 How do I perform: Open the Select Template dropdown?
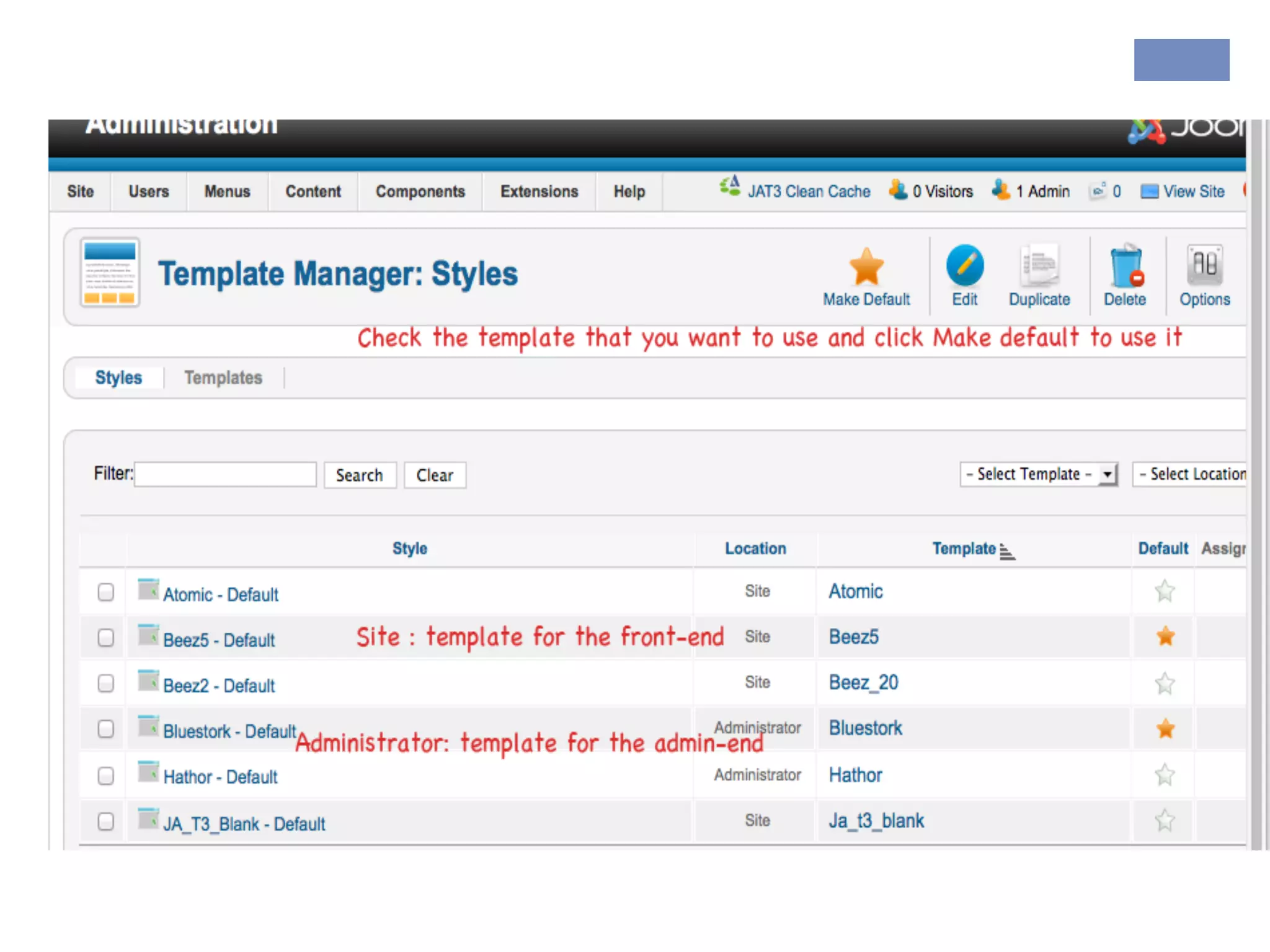[1039, 475]
